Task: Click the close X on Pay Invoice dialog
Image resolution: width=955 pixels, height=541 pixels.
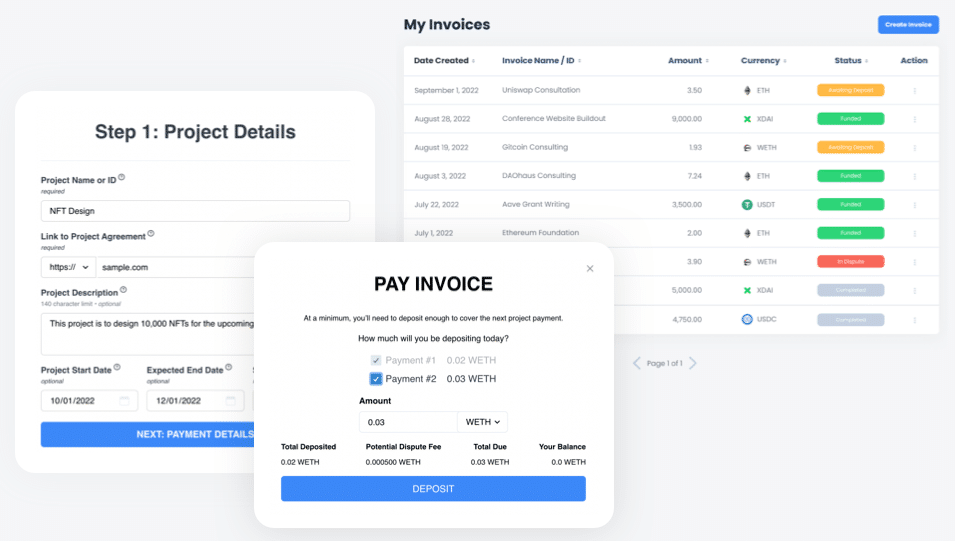Action: coord(590,268)
